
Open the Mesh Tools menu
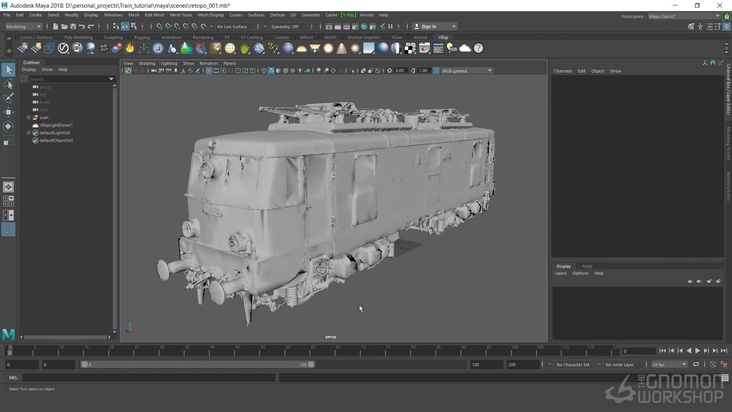click(x=181, y=15)
